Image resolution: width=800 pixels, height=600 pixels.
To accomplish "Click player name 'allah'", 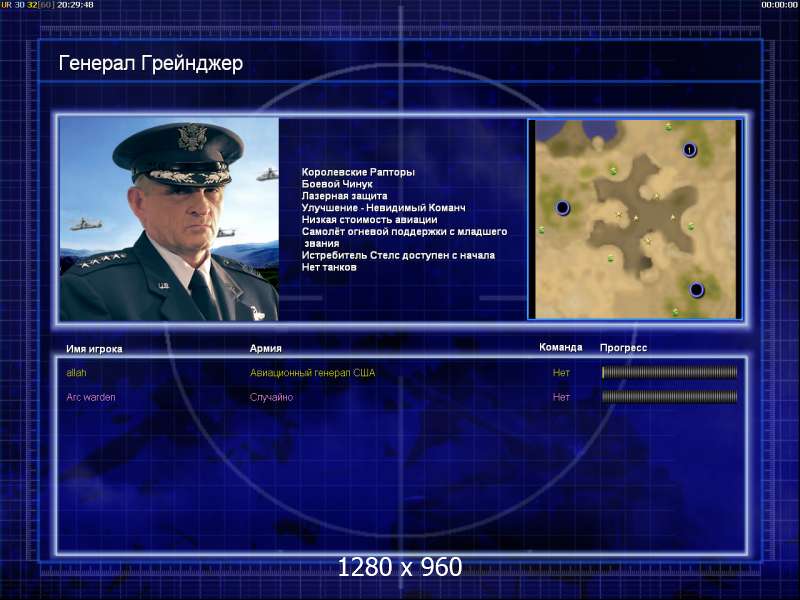I will (76, 373).
